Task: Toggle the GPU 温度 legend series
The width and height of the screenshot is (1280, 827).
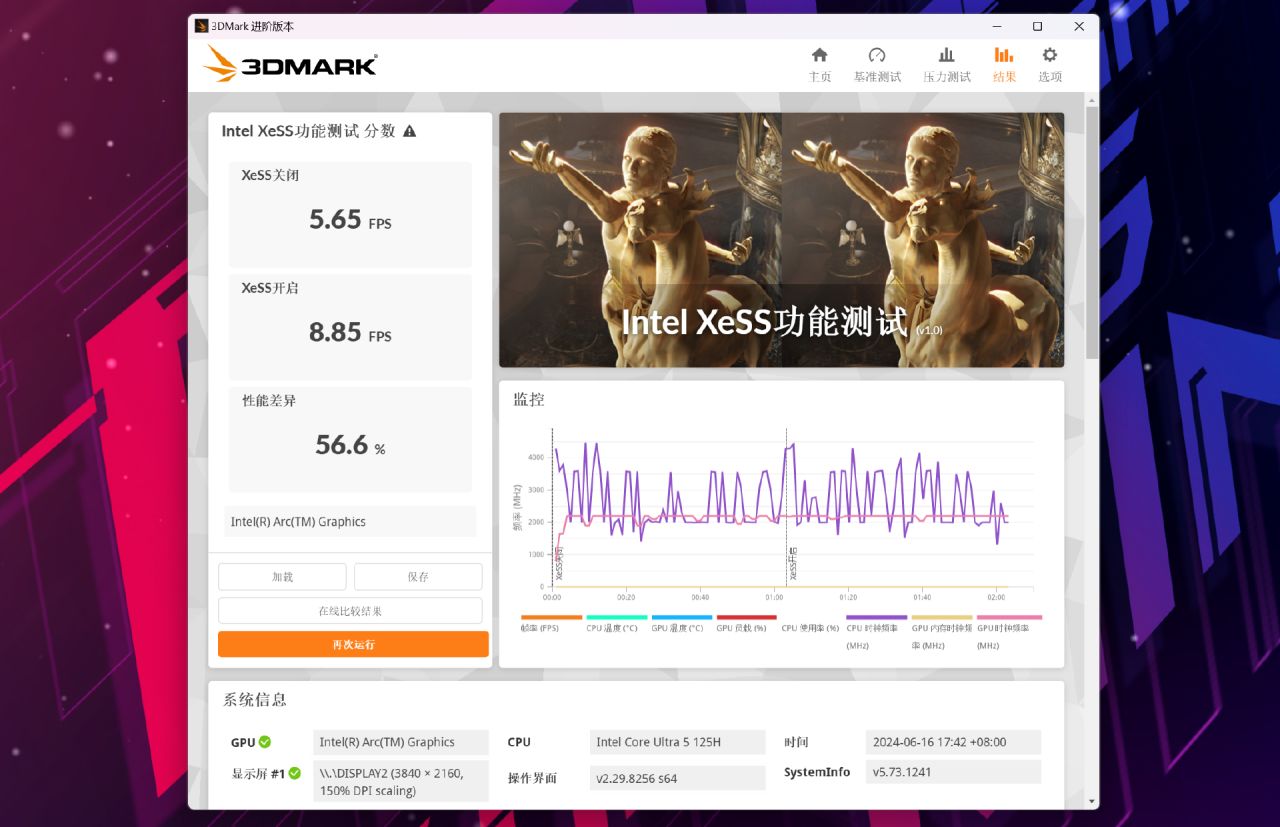Action: coord(681,623)
